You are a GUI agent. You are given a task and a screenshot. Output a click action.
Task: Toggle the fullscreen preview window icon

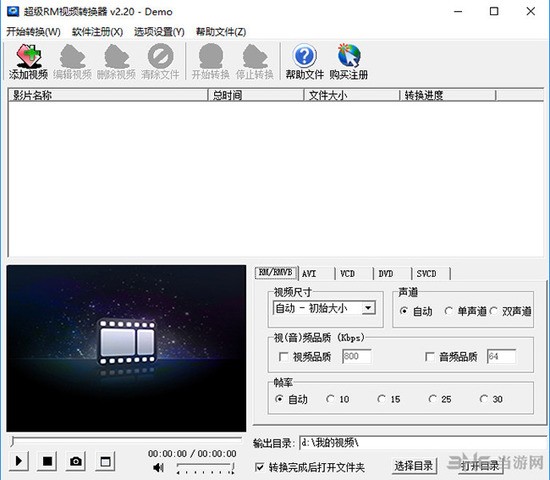(x=105, y=461)
